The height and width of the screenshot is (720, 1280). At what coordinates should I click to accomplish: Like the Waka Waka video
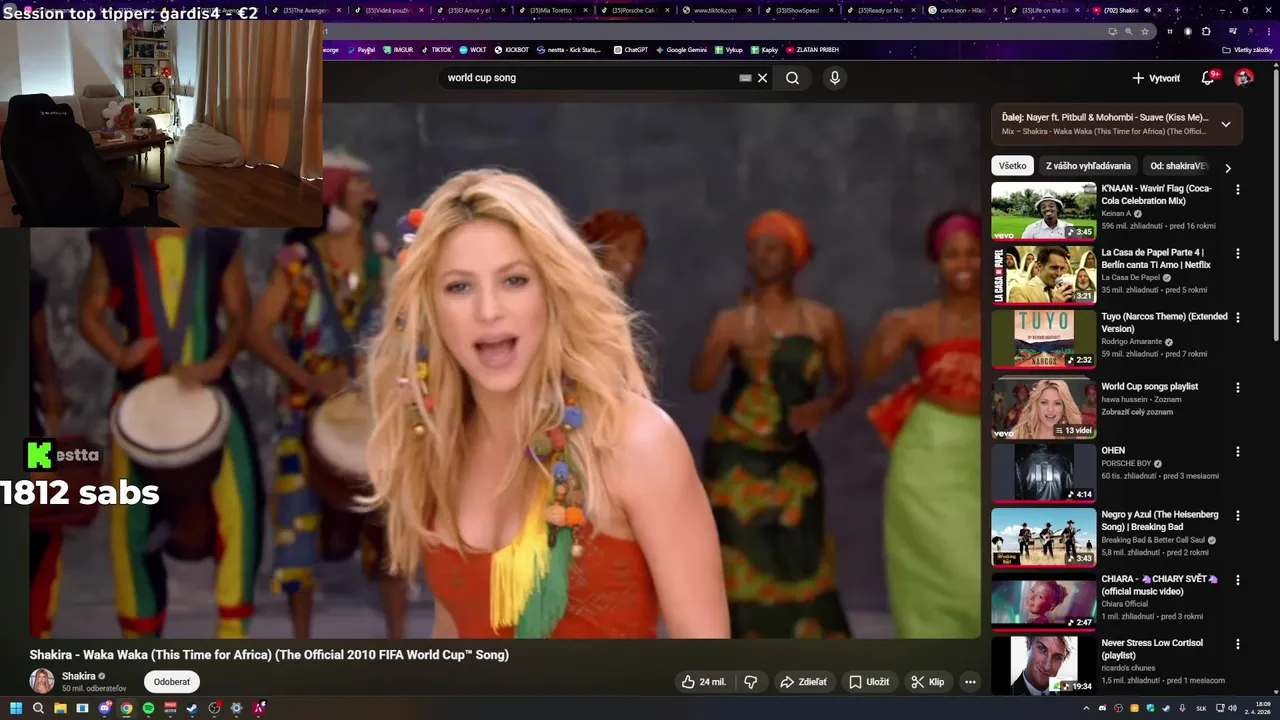point(704,682)
